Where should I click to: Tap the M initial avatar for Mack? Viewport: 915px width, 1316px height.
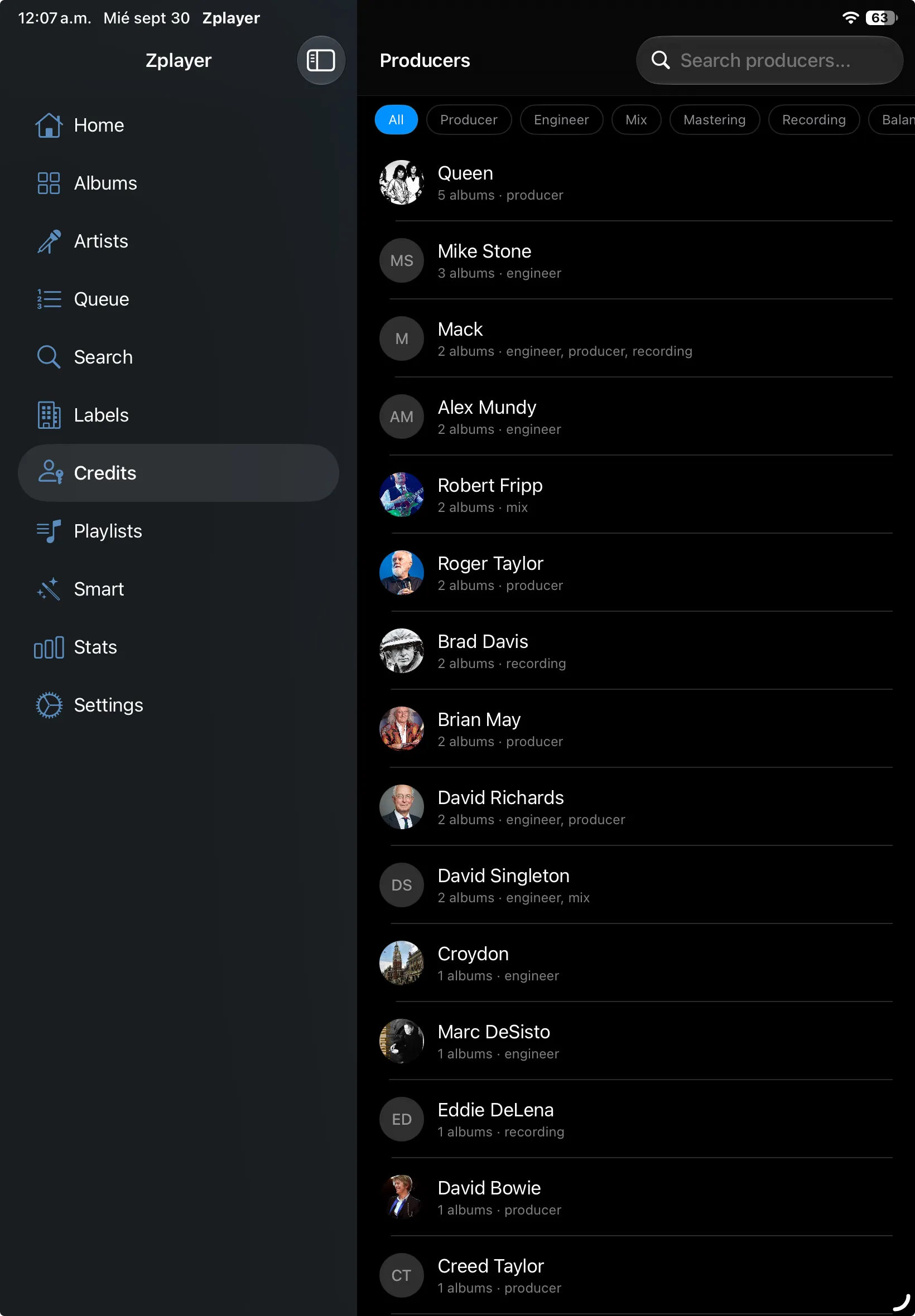(401, 338)
